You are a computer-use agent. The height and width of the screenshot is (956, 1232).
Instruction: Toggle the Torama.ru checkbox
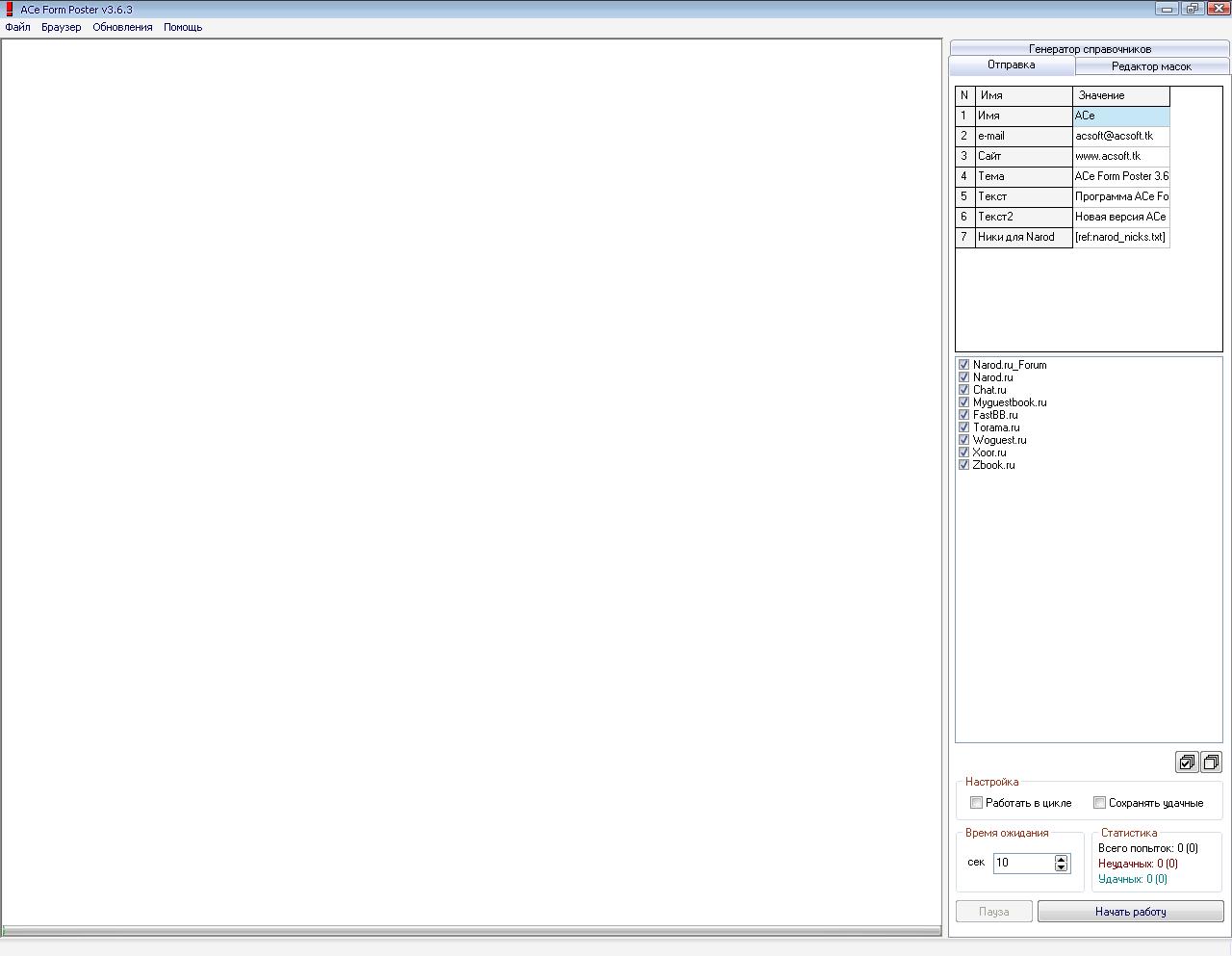pyautogui.click(x=963, y=427)
